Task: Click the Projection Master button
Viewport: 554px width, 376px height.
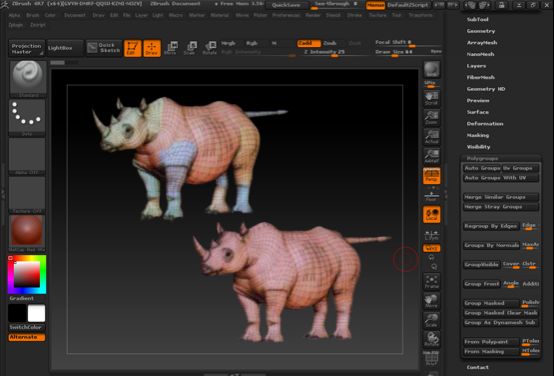Action: [26, 49]
